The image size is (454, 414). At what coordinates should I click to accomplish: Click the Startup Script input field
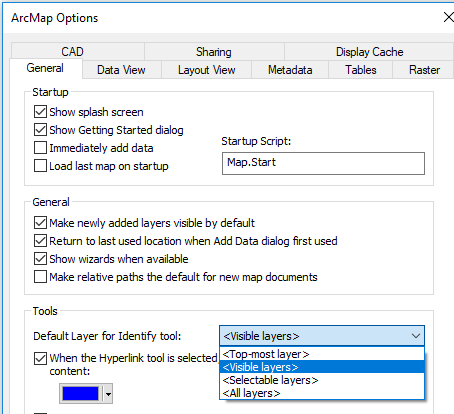[x=323, y=163]
